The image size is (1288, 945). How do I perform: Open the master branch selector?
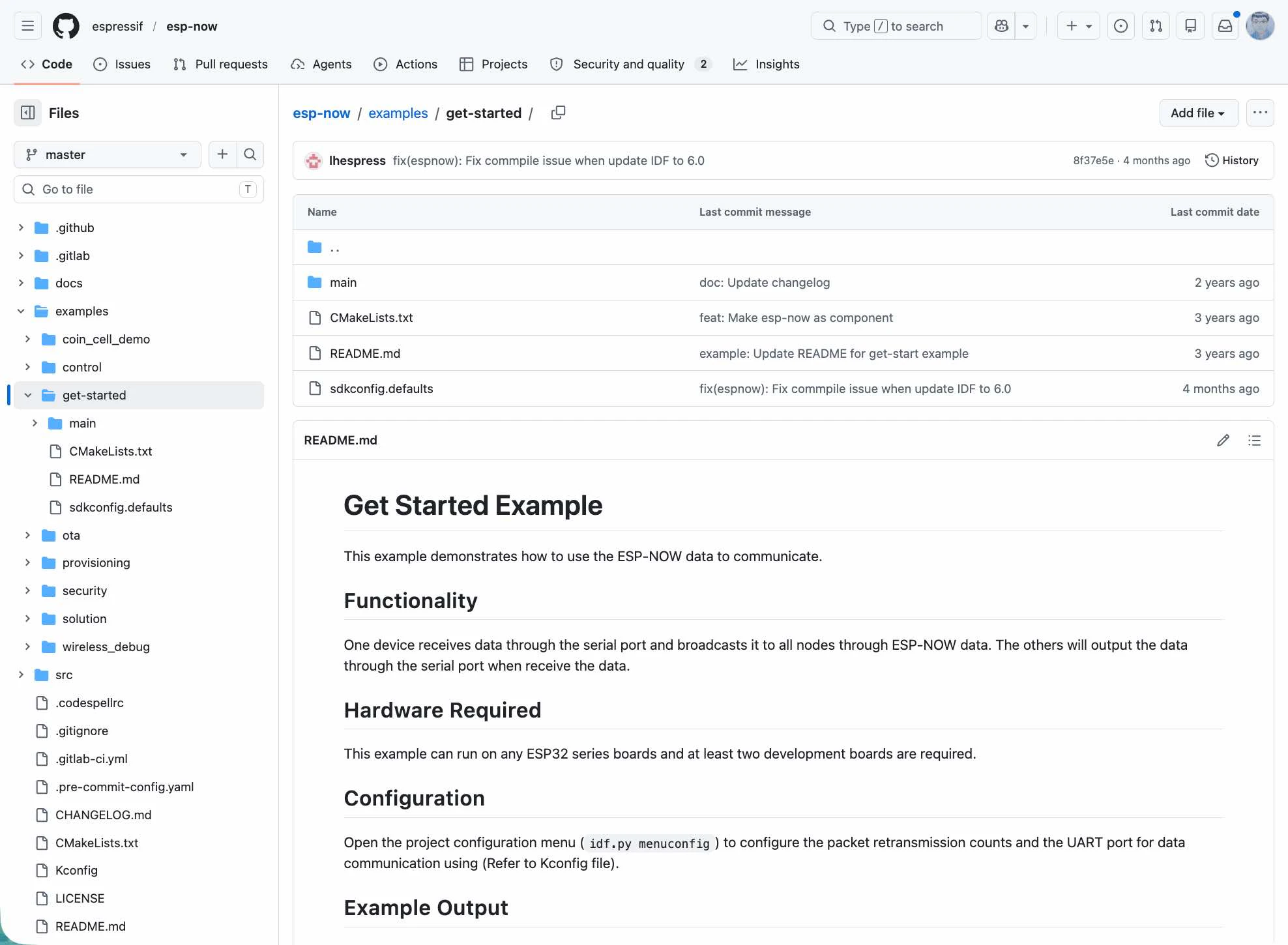pos(107,154)
